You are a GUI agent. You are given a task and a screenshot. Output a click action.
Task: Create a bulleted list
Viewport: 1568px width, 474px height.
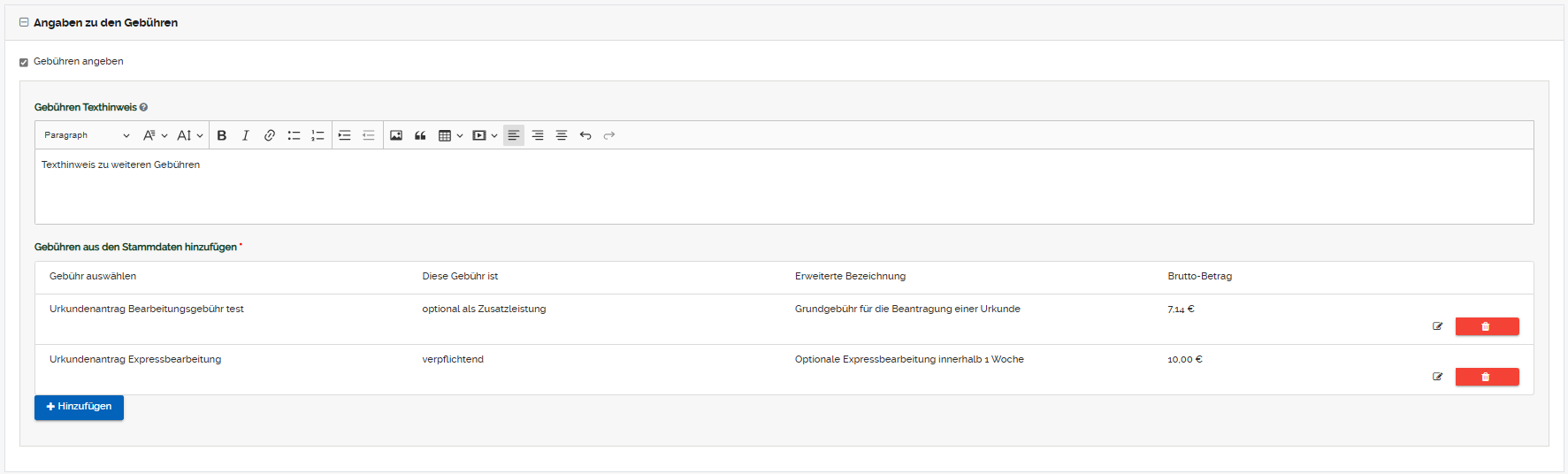(x=294, y=135)
